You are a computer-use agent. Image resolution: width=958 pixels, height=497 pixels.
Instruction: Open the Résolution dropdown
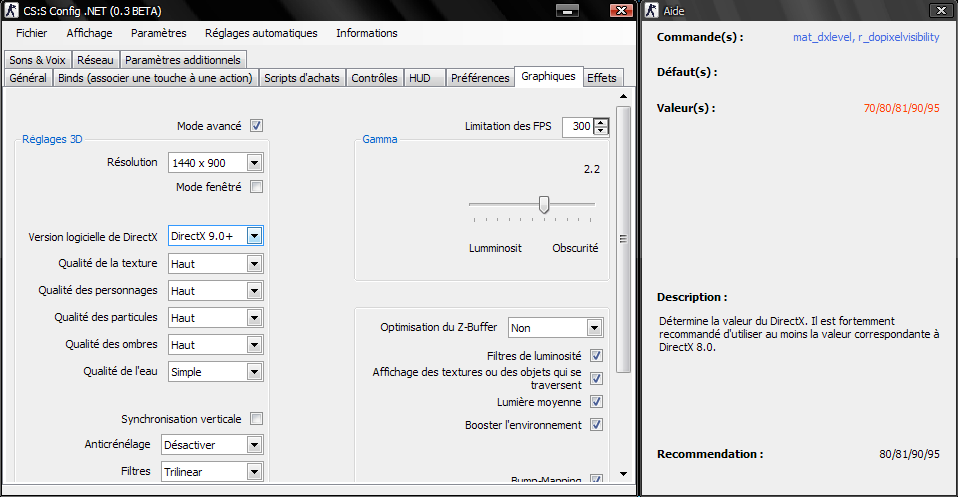tap(254, 163)
